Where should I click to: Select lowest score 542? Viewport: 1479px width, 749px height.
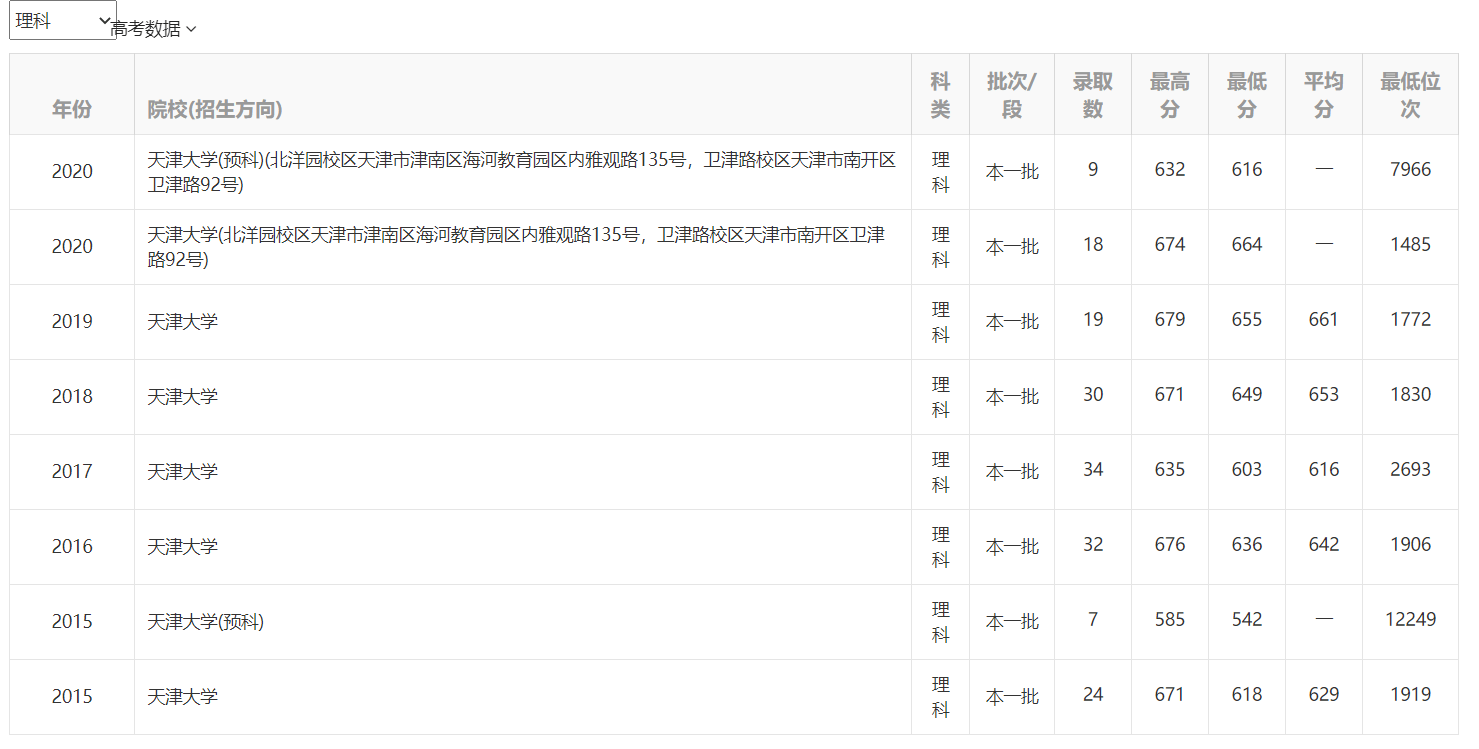(1247, 619)
